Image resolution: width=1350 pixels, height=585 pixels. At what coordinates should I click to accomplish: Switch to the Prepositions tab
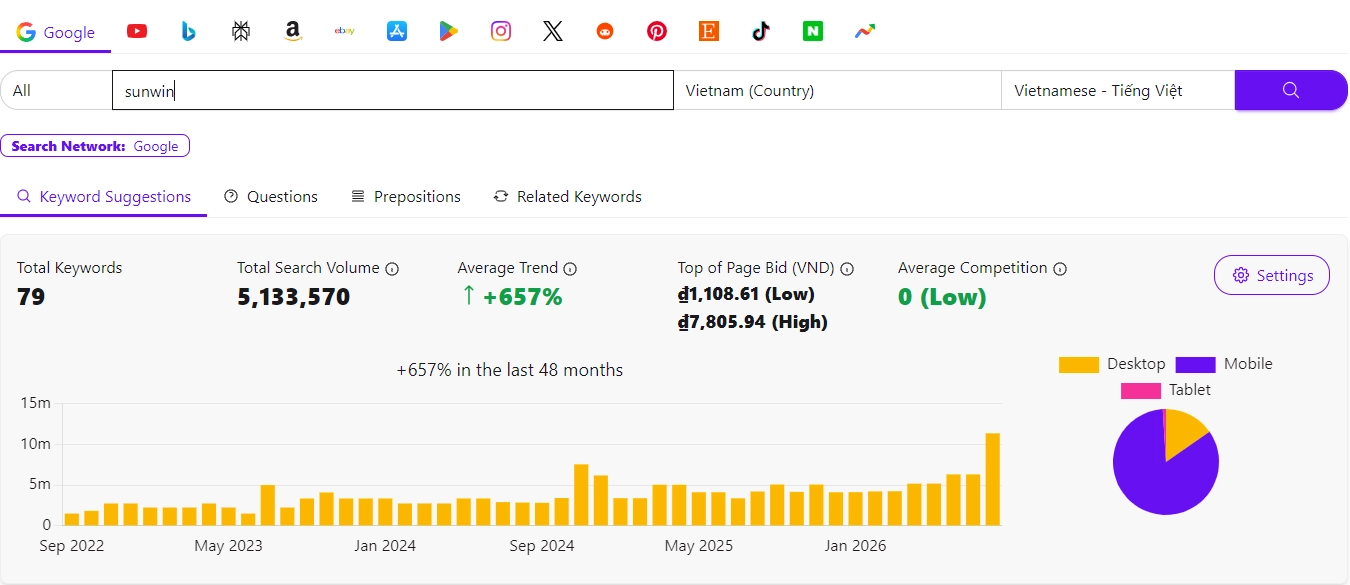point(406,197)
